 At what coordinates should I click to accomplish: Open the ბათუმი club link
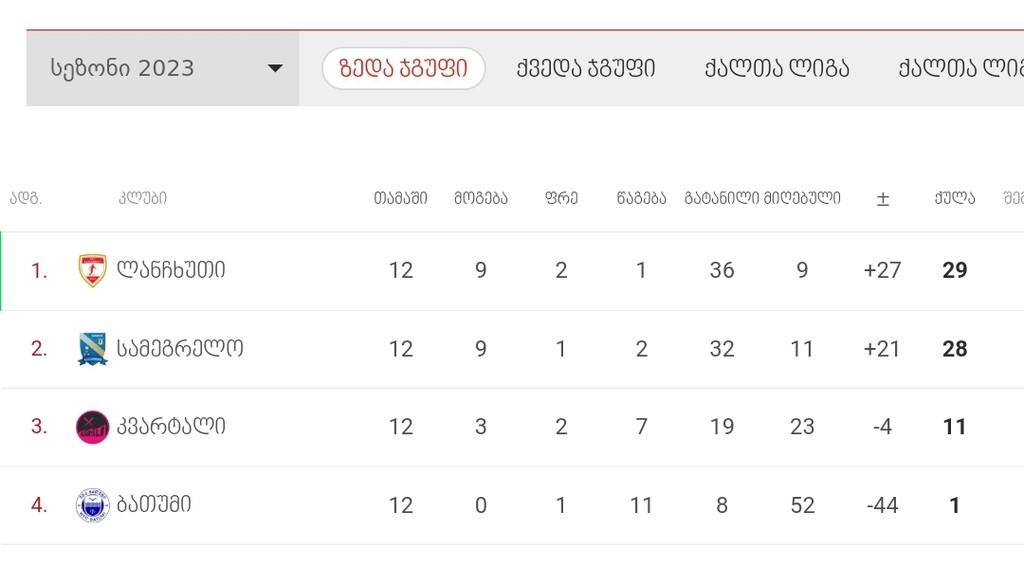[153, 505]
